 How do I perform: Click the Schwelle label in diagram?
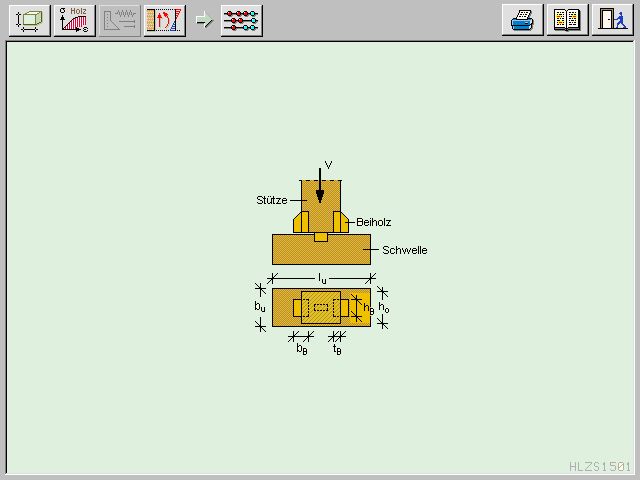(404, 250)
